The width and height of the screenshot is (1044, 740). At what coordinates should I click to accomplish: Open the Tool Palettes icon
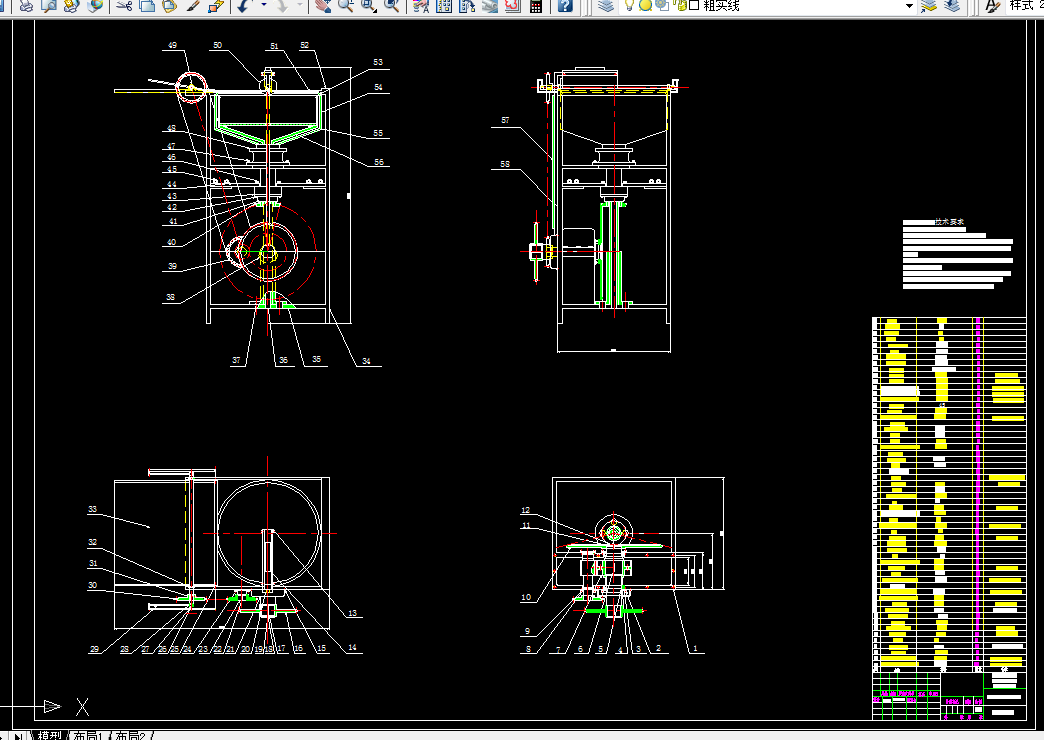point(467,6)
